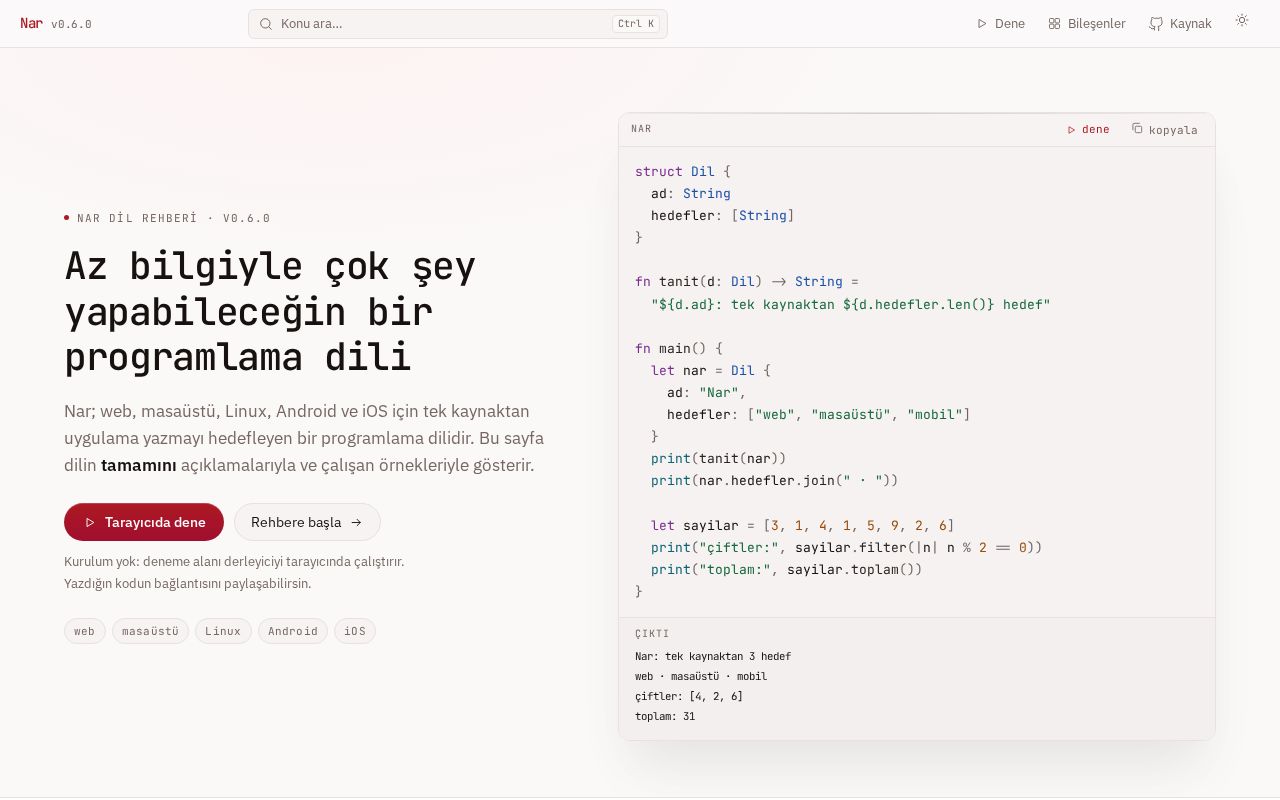Open the Bileşenler nav link
Viewport: 1280px width, 800px height.
pos(1087,24)
